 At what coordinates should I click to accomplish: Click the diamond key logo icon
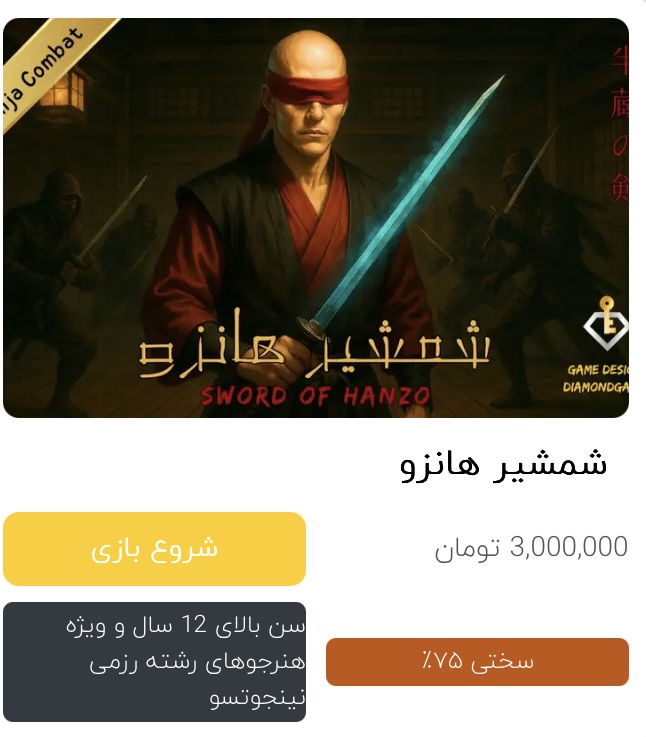(606, 324)
